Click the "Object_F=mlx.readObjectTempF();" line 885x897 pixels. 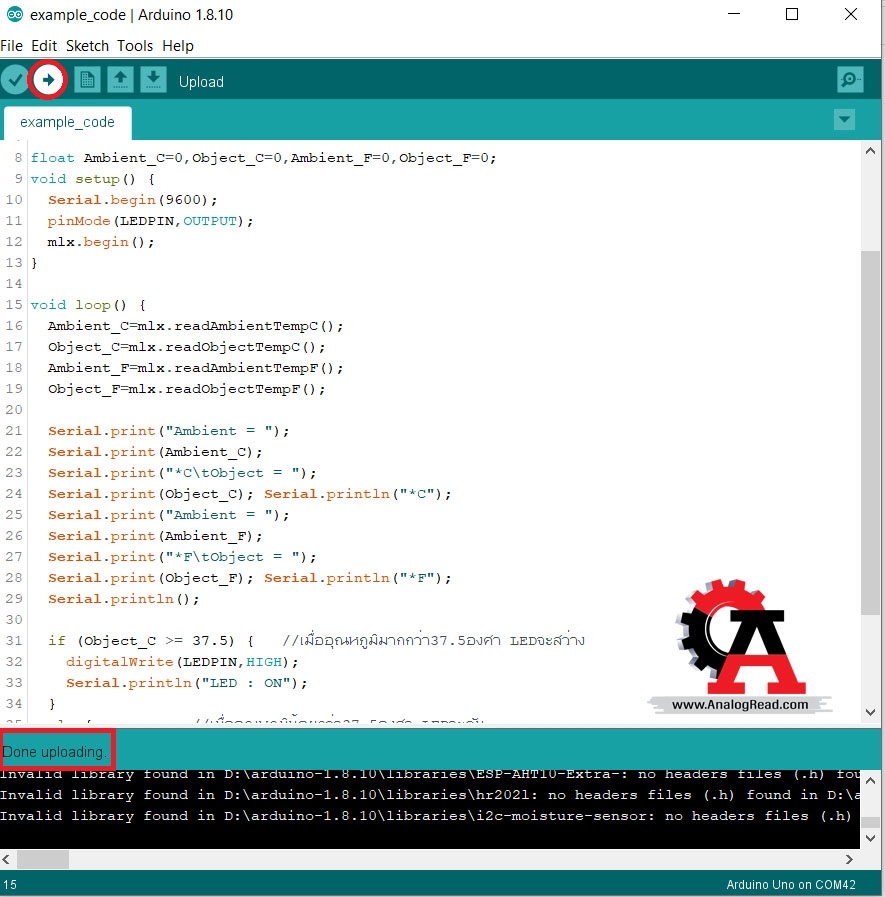click(x=186, y=389)
